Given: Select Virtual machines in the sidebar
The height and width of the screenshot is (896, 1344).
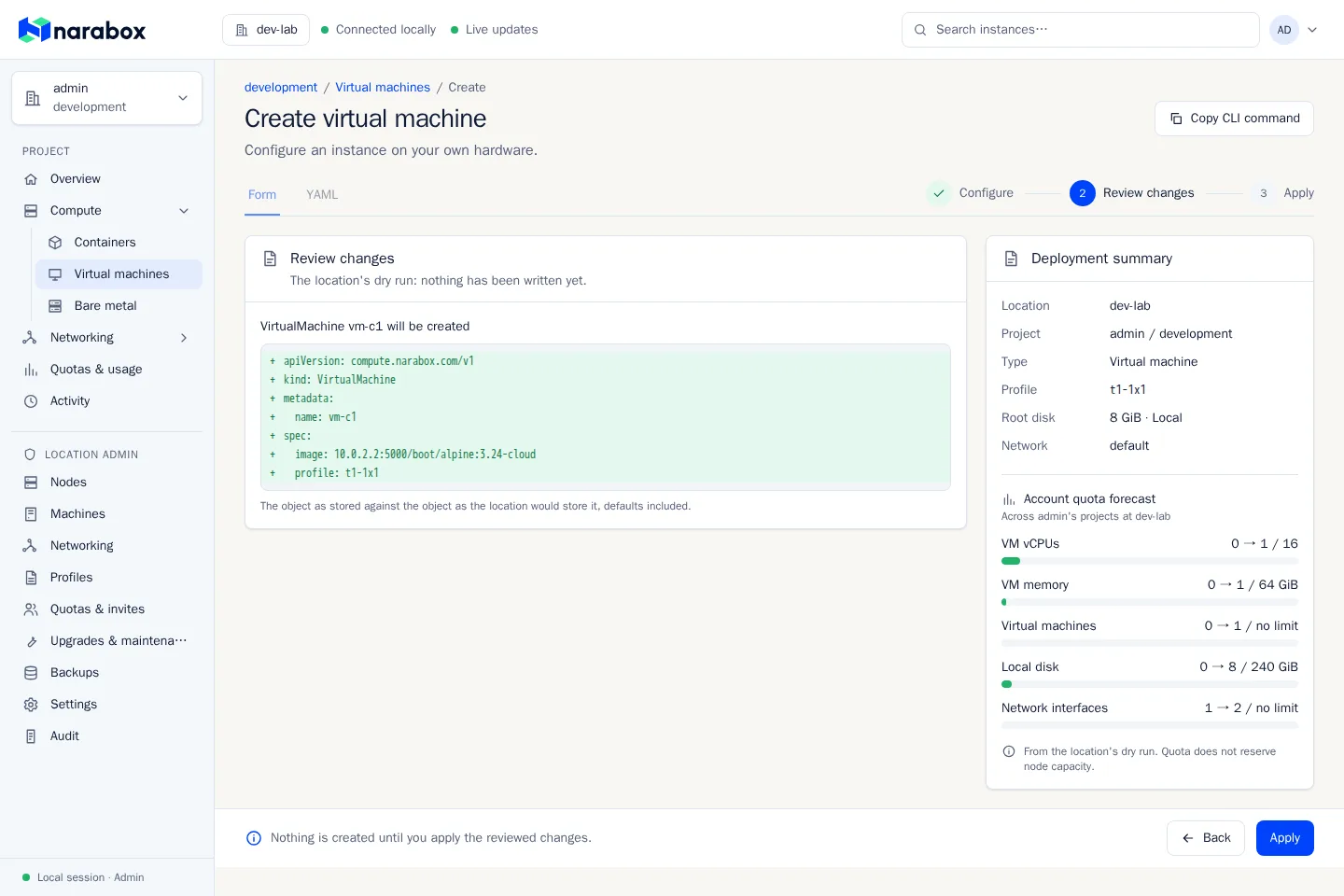Looking at the screenshot, I should click(119, 274).
